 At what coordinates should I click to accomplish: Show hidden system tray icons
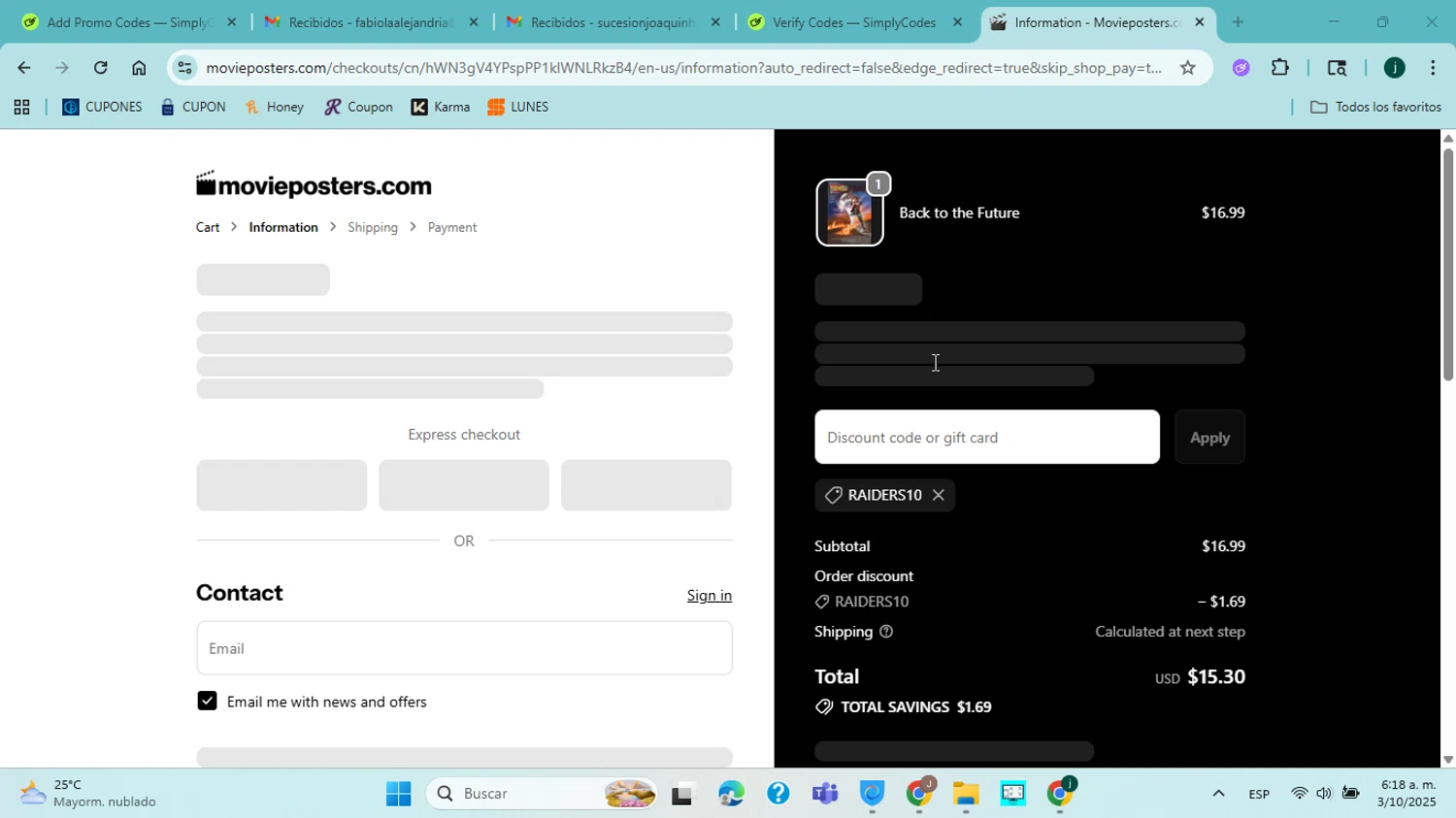(x=1218, y=795)
